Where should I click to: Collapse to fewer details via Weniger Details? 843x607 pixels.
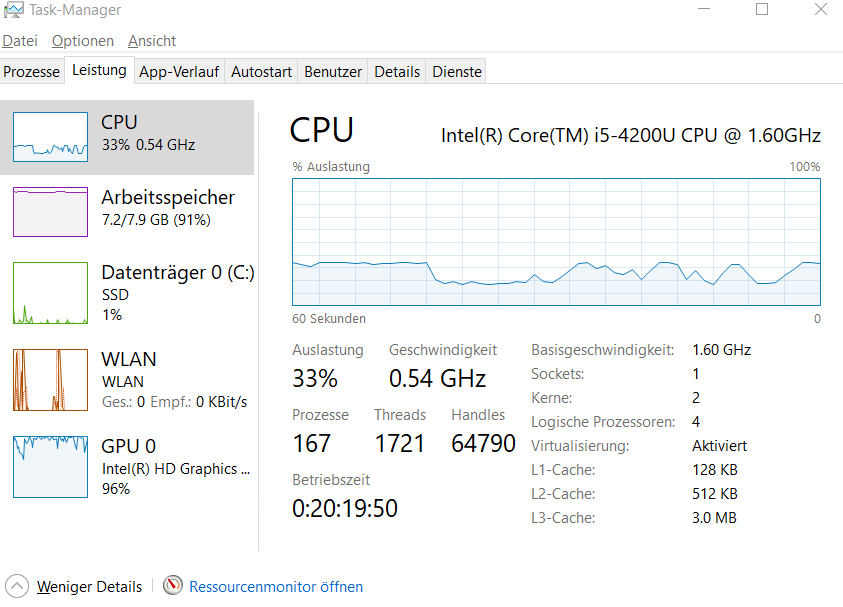tap(89, 587)
